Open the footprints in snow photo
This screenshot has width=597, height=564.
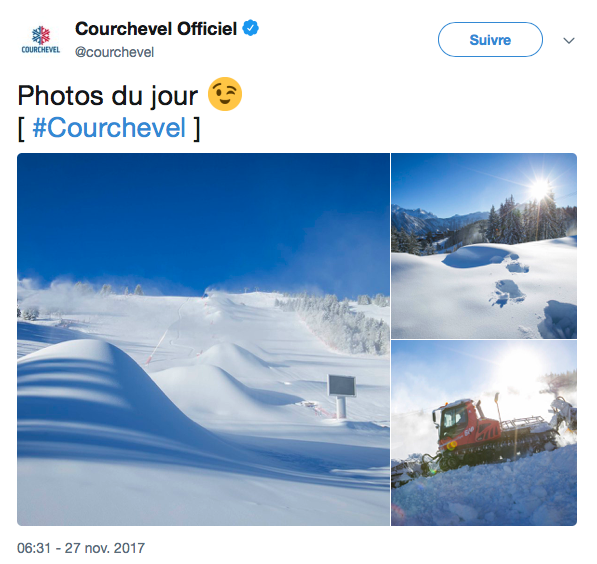(x=484, y=246)
